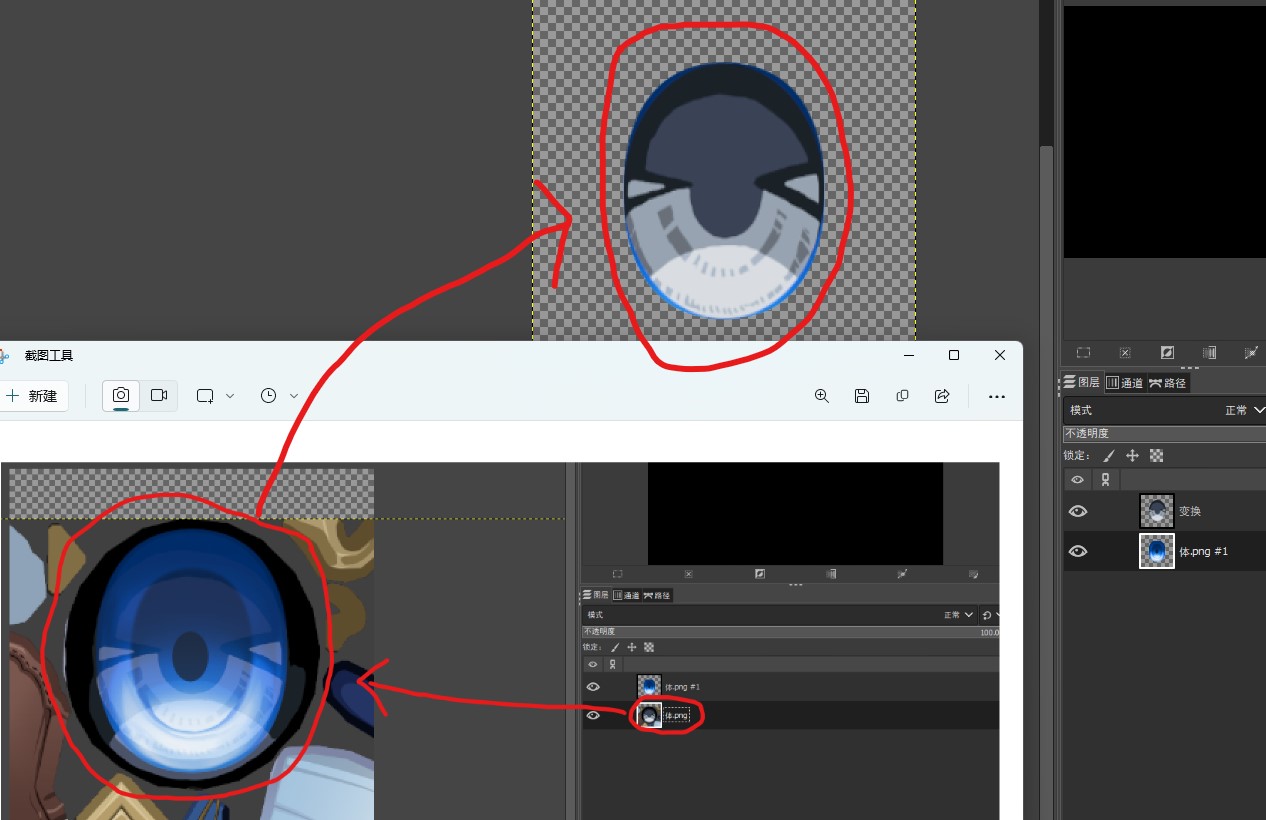Hide the 变换 layer via its eye icon
The width and height of the screenshot is (1266, 820).
tap(1077, 511)
